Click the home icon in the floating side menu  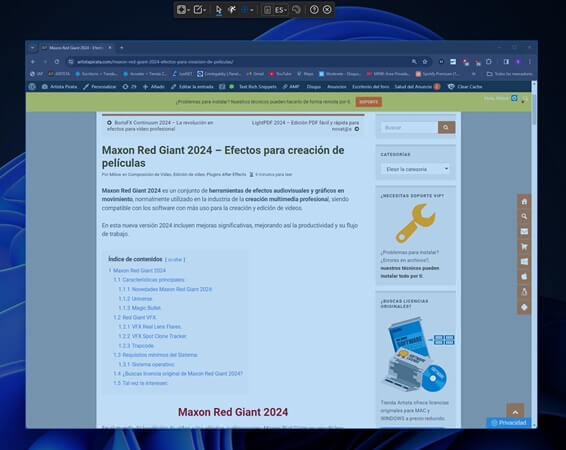(524, 202)
